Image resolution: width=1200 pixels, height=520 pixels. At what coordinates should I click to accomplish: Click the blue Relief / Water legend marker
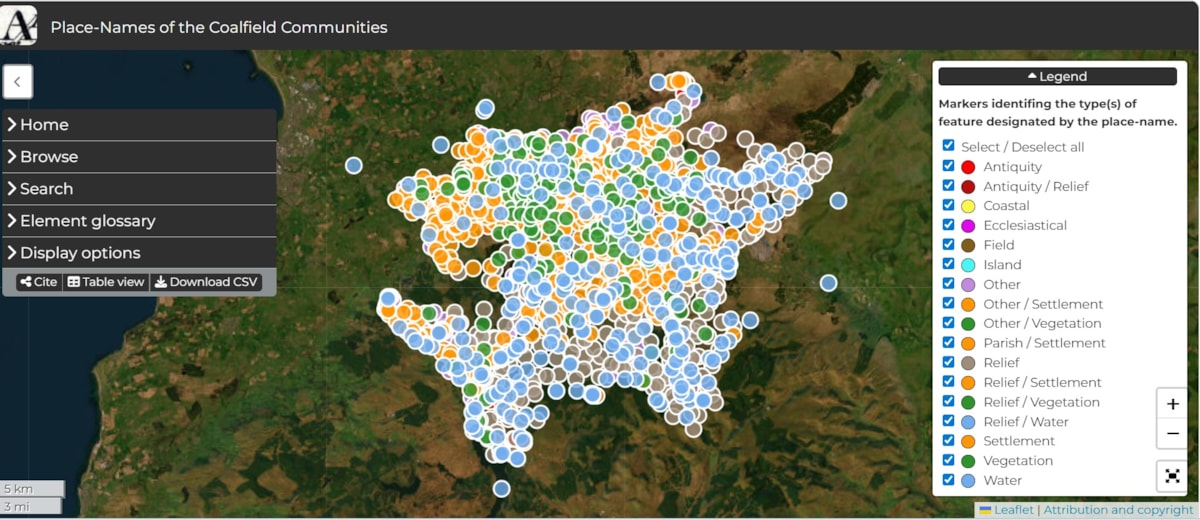[968, 422]
